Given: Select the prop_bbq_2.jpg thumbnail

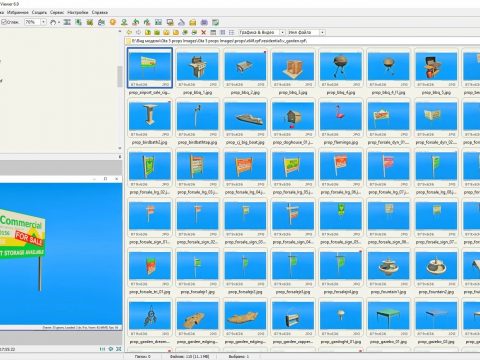Looking at the screenshot, I should [245, 68].
